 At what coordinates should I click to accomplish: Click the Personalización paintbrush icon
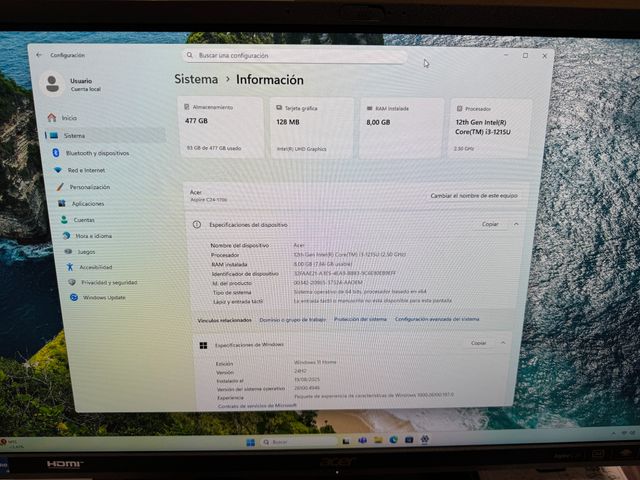(x=60, y=187)
